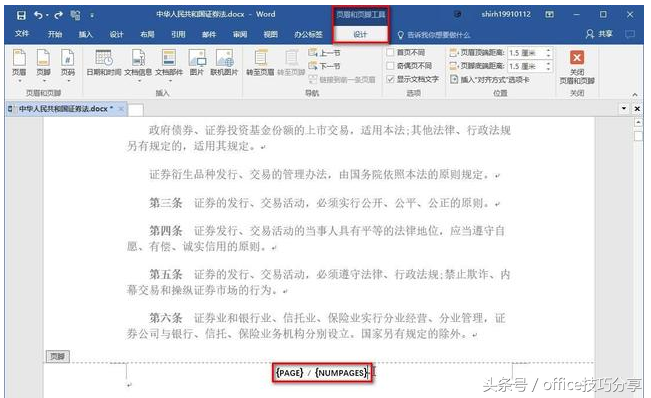Click the text 第四条 in document
The height and width of the screenshot is (398, 651).
click(x=166, y=231)
